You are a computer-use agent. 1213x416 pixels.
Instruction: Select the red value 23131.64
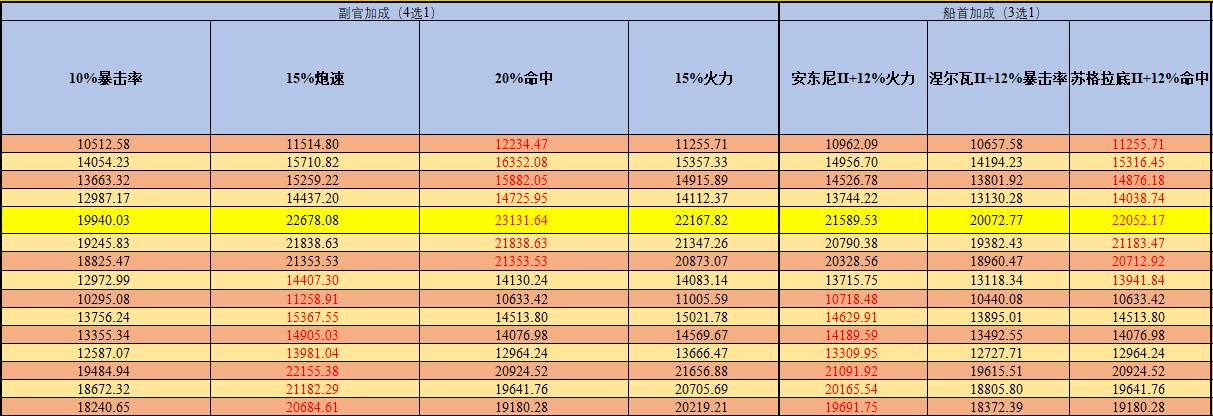524,220
